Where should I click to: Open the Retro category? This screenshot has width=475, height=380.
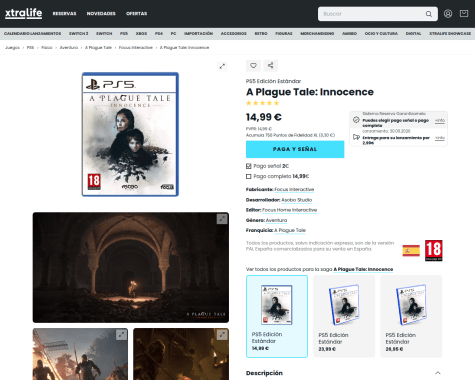[x=261, y=34]
